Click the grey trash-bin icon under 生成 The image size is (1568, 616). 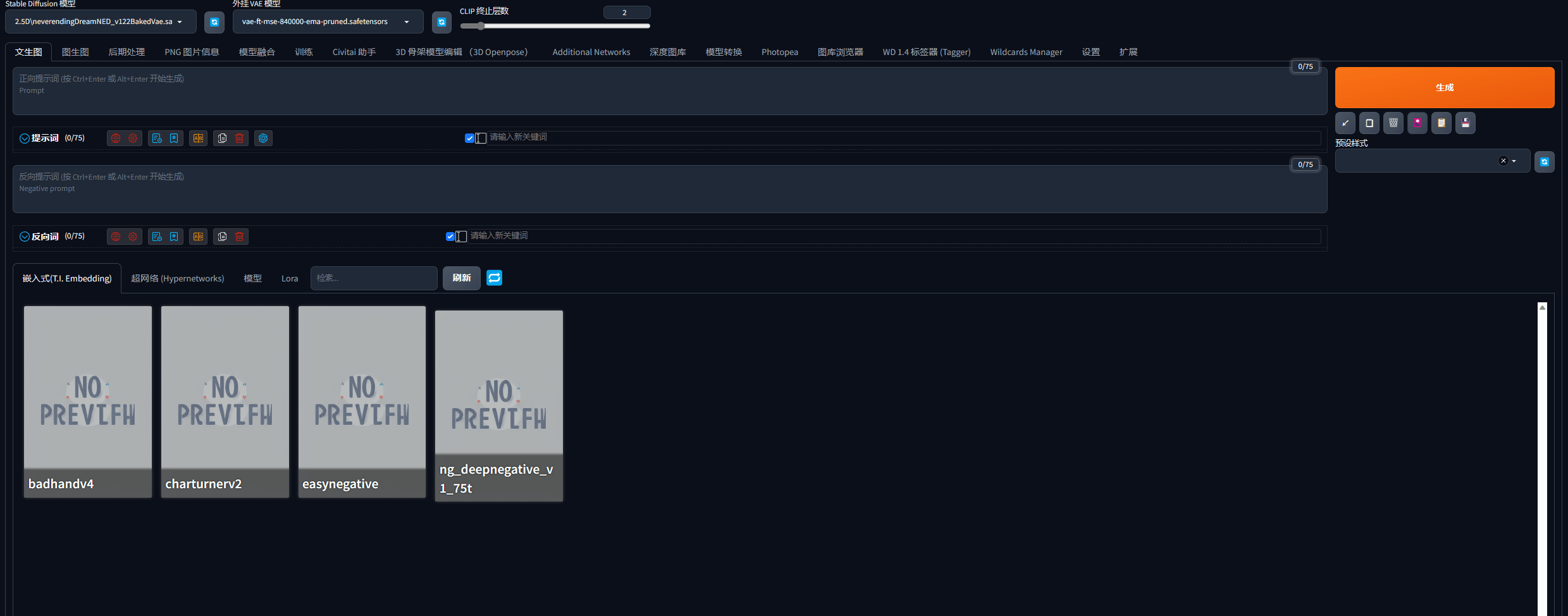click(x=1393, y=123)
